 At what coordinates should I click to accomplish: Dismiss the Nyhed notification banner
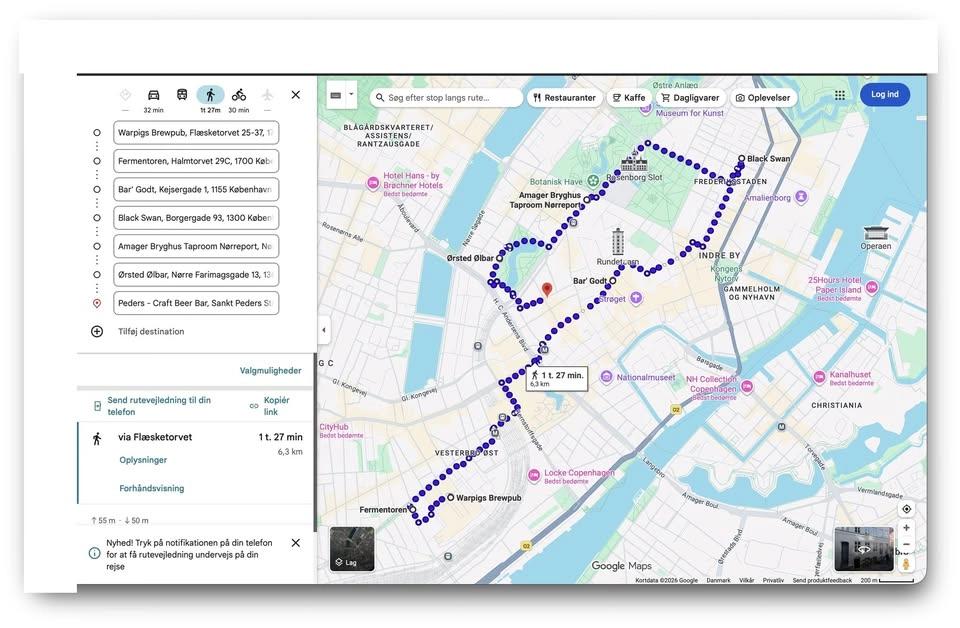click(296, 543)
